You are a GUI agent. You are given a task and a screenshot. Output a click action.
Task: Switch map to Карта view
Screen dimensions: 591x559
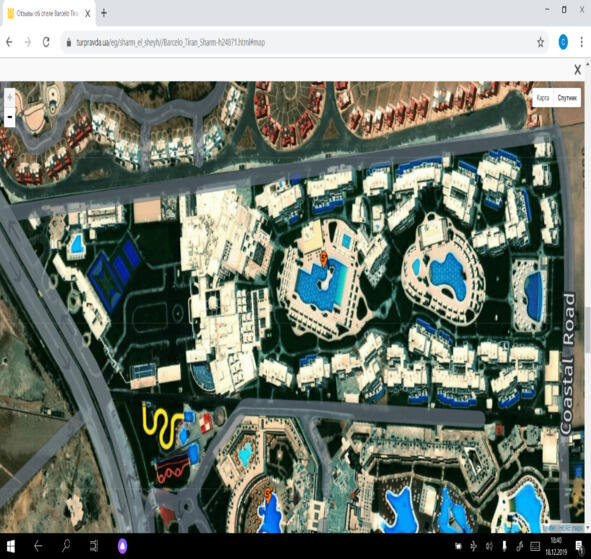pyautogui.click(x=543, y=98)
